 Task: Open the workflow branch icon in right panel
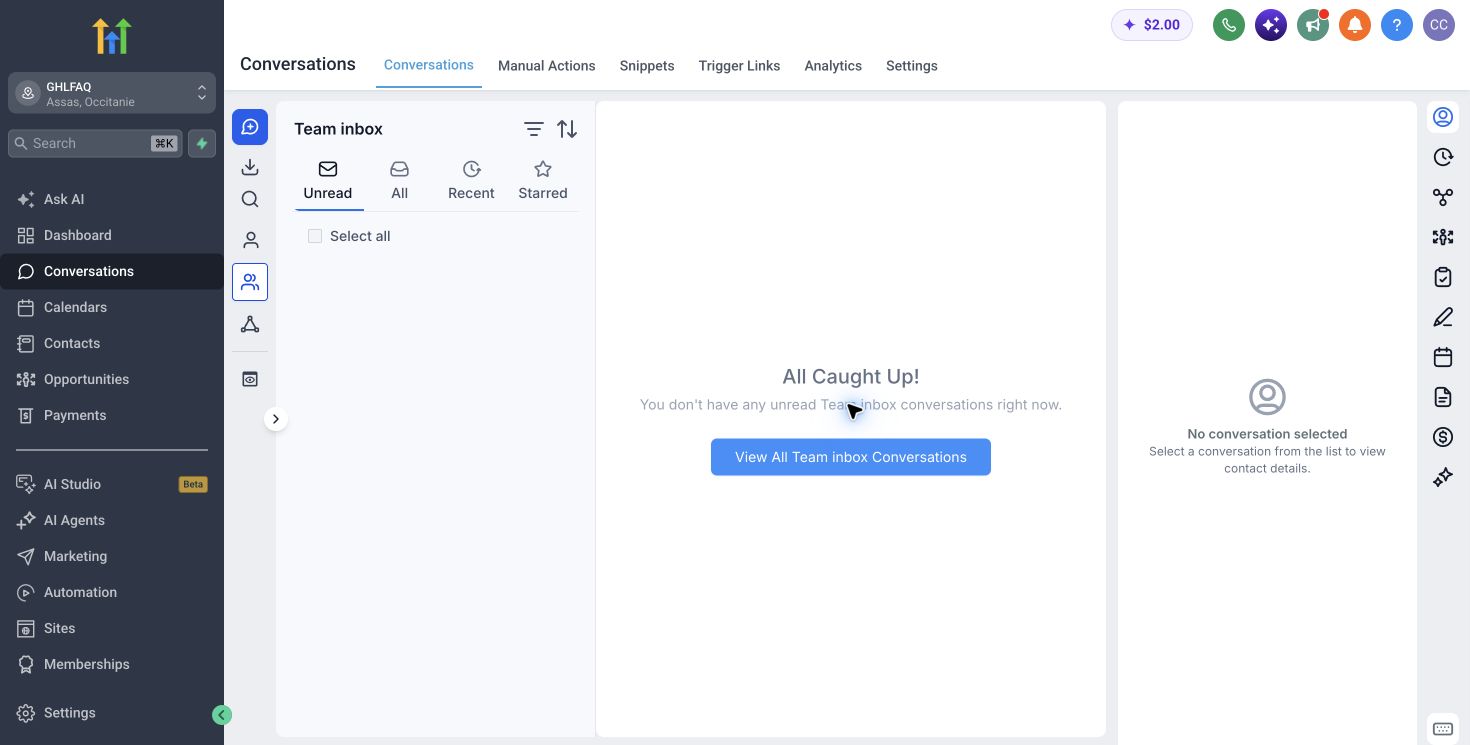pyautogui.click(x=1442, y=197)
